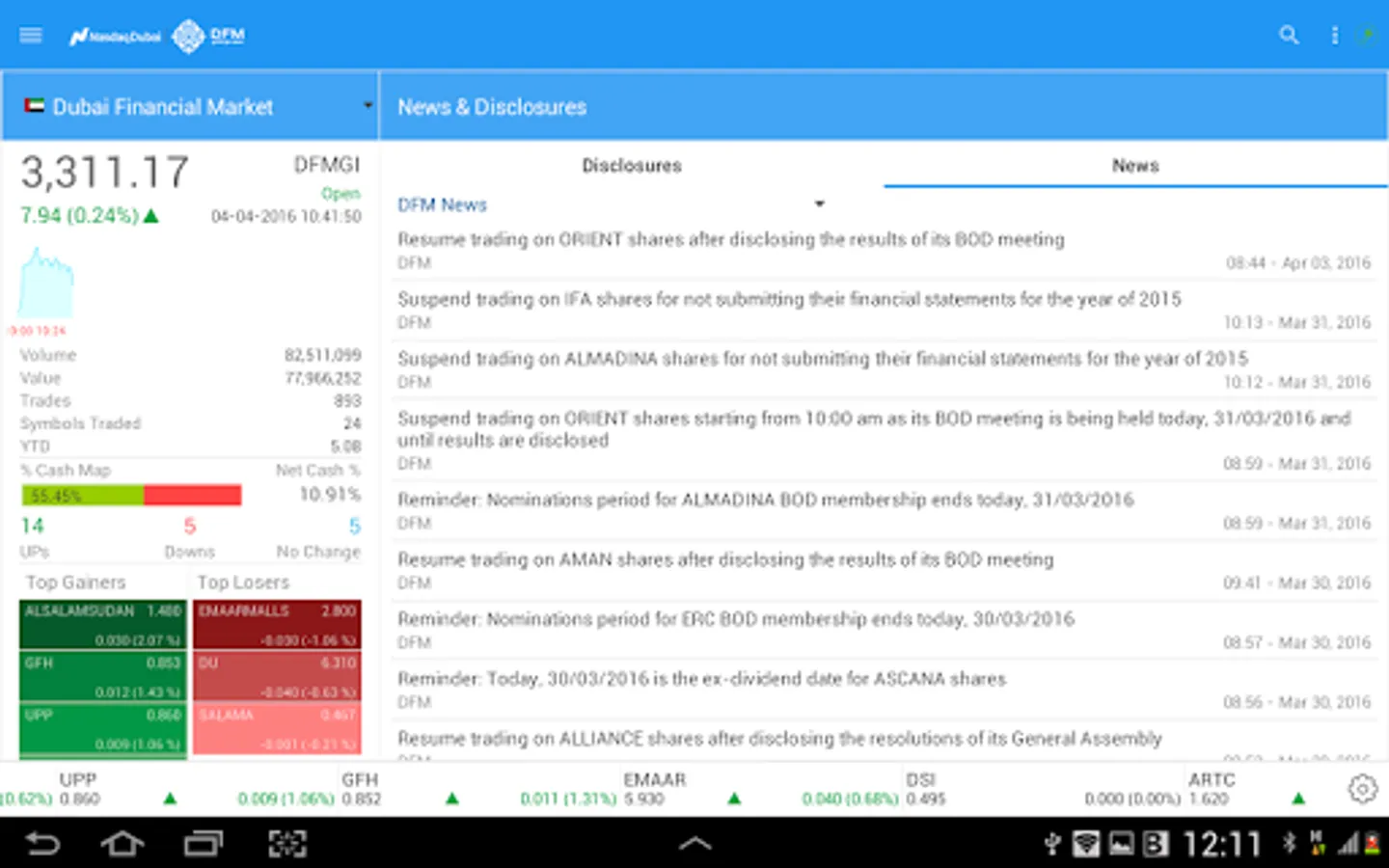
Task: Tap EMAAR in bottom ticker
Action: coord(655,779)
